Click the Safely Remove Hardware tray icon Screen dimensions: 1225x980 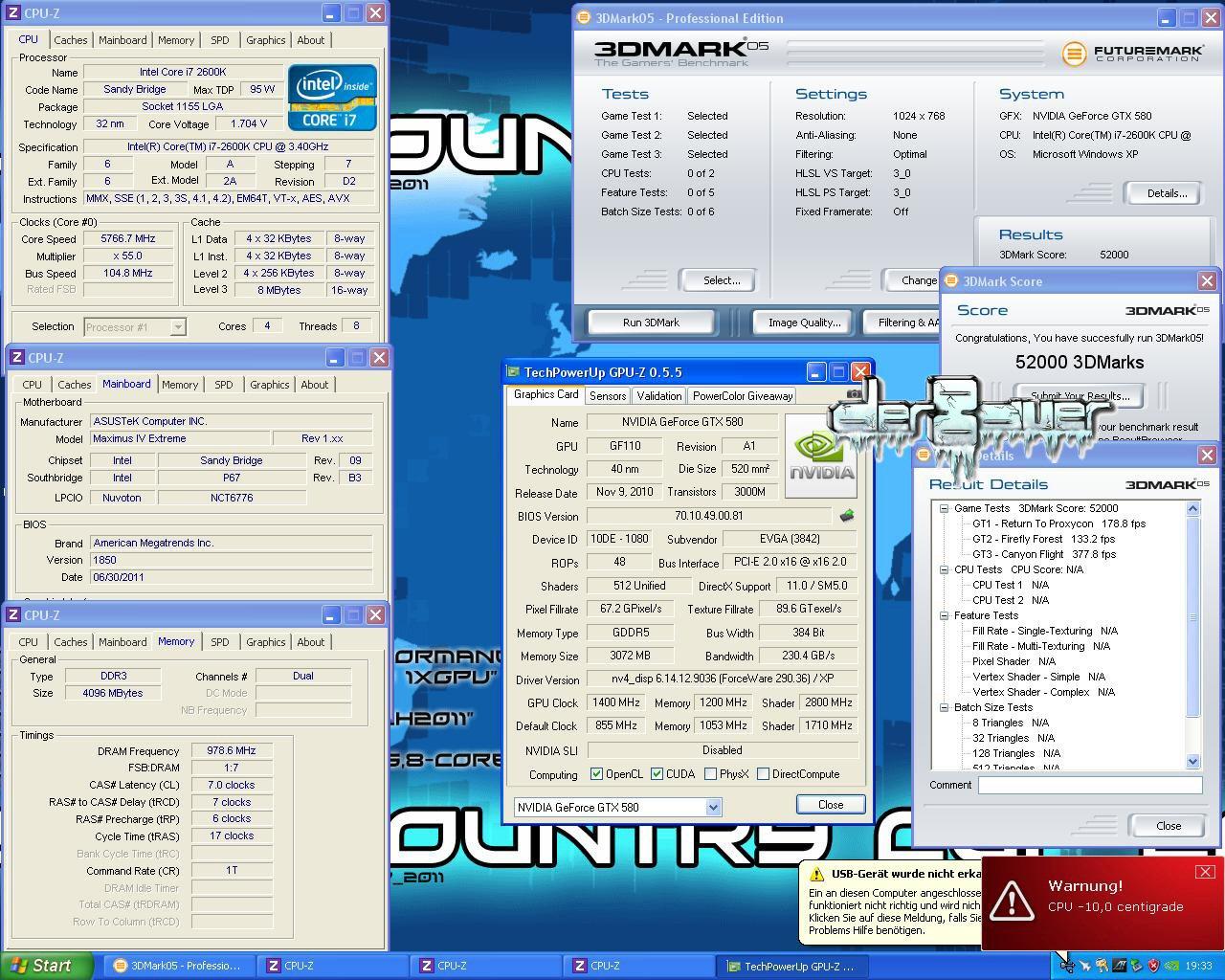[1136, 966]
